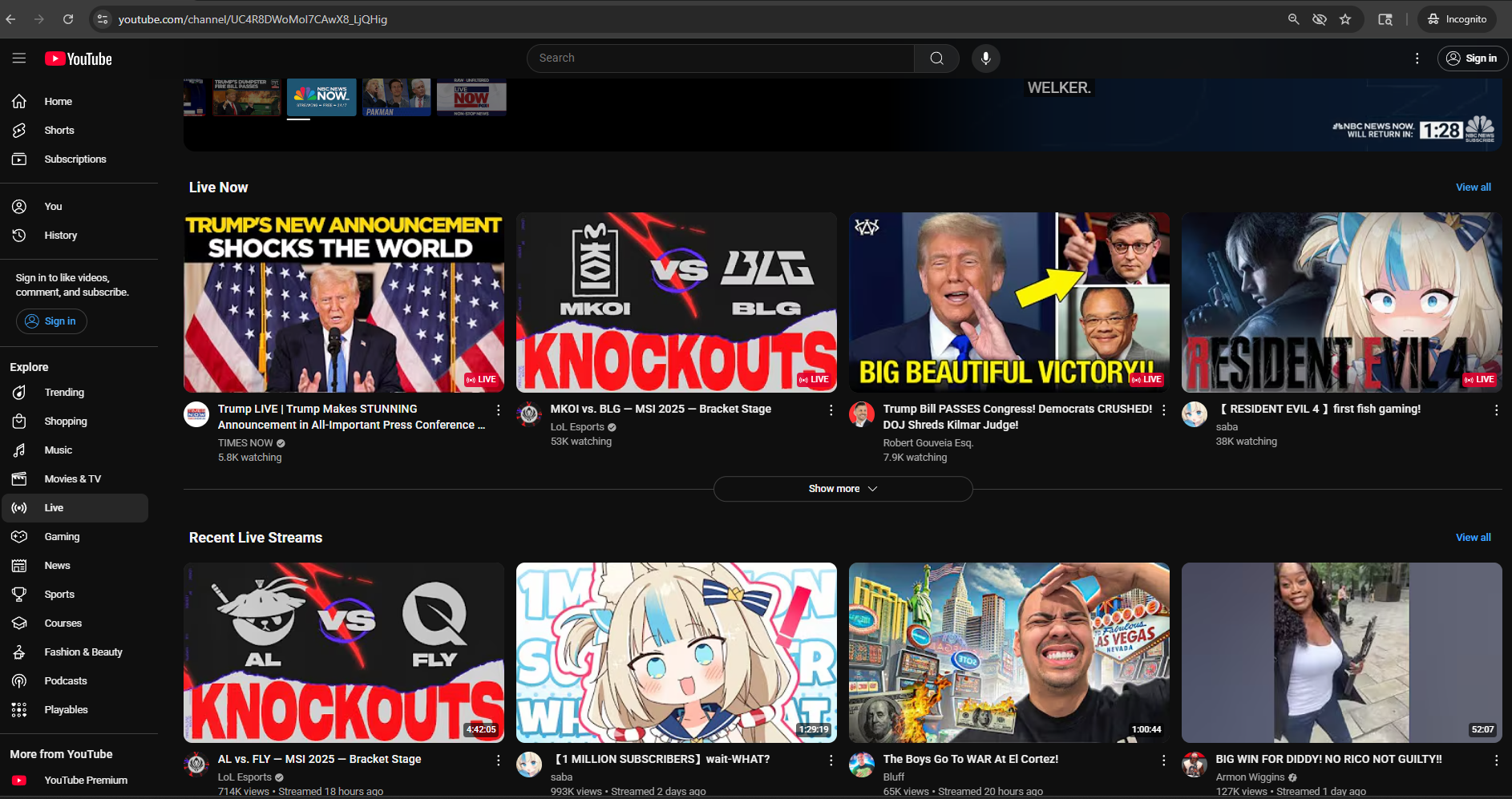The height and width of the screenshot is (799, 1512).
Task: View all Live Now streams
Action: click(1474, 188)
